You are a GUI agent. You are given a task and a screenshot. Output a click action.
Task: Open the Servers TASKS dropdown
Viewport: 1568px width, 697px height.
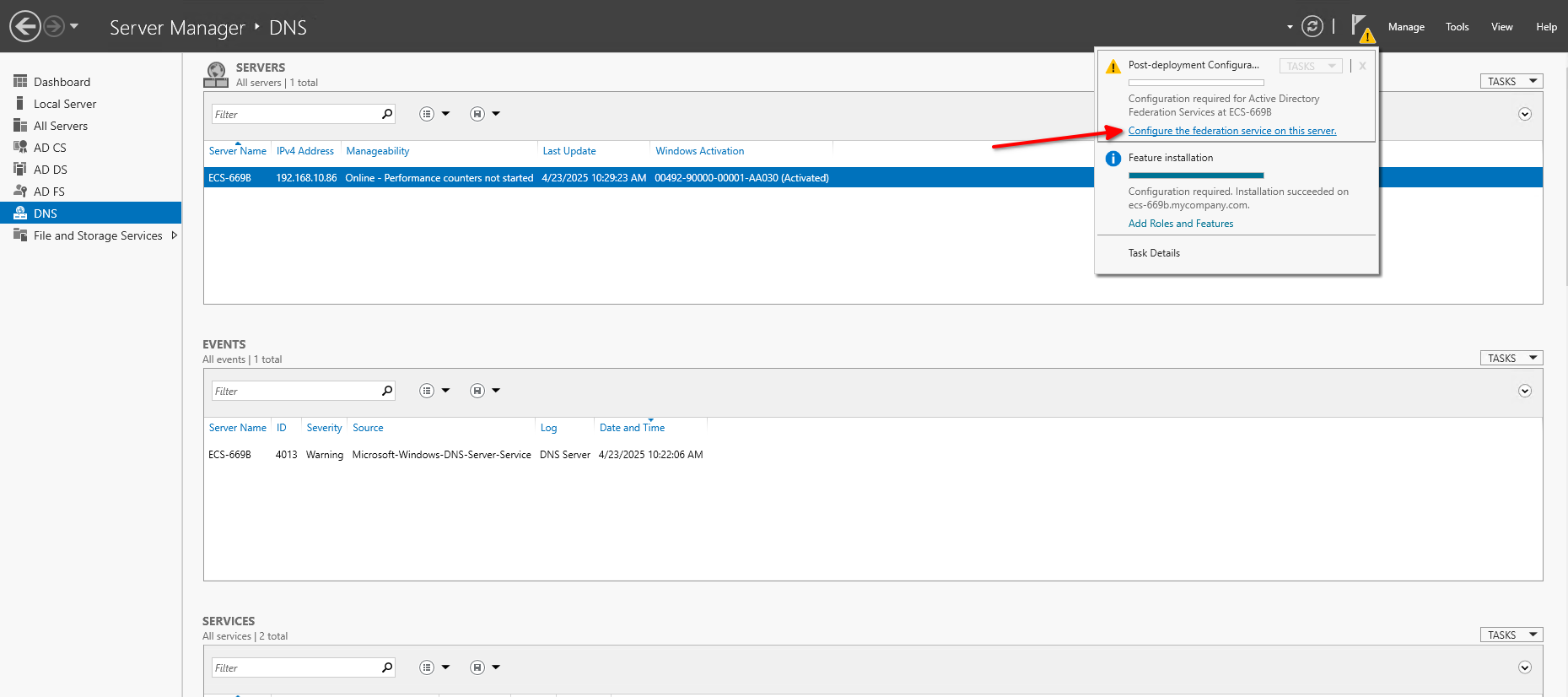[x=1511, y=82]
